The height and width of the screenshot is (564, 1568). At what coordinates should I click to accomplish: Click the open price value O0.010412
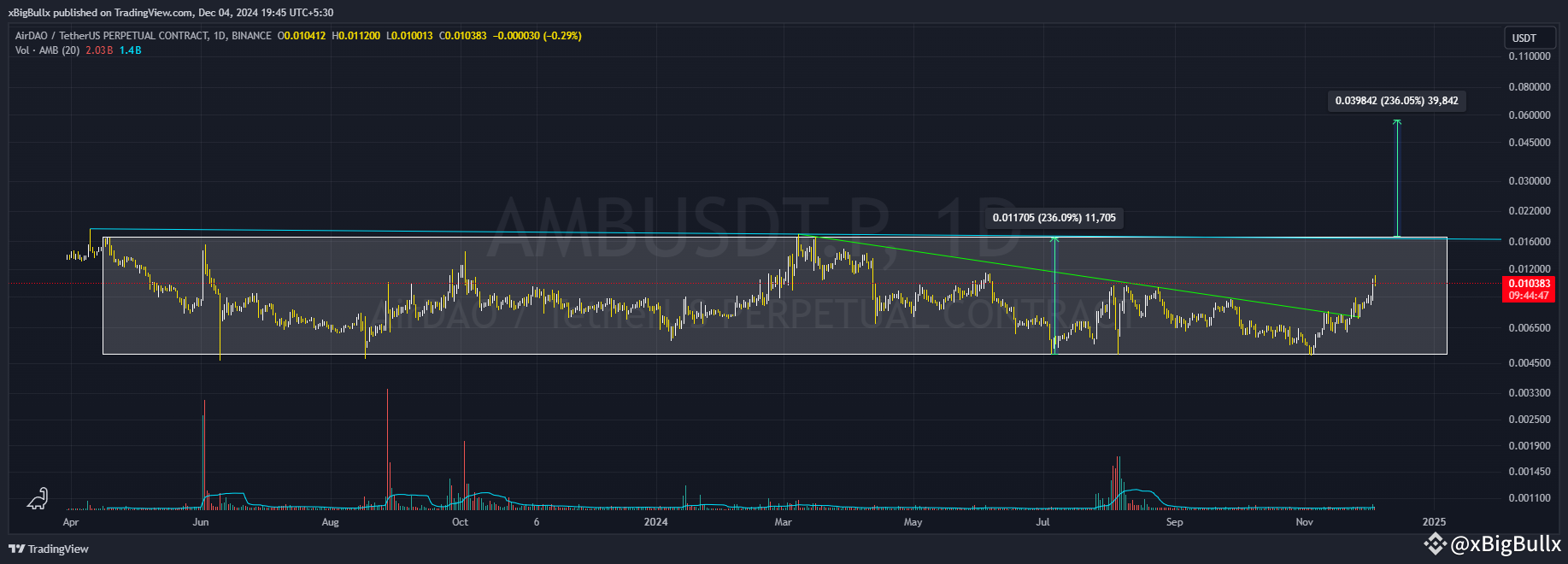pyautogui.click(x=302, y=36)
